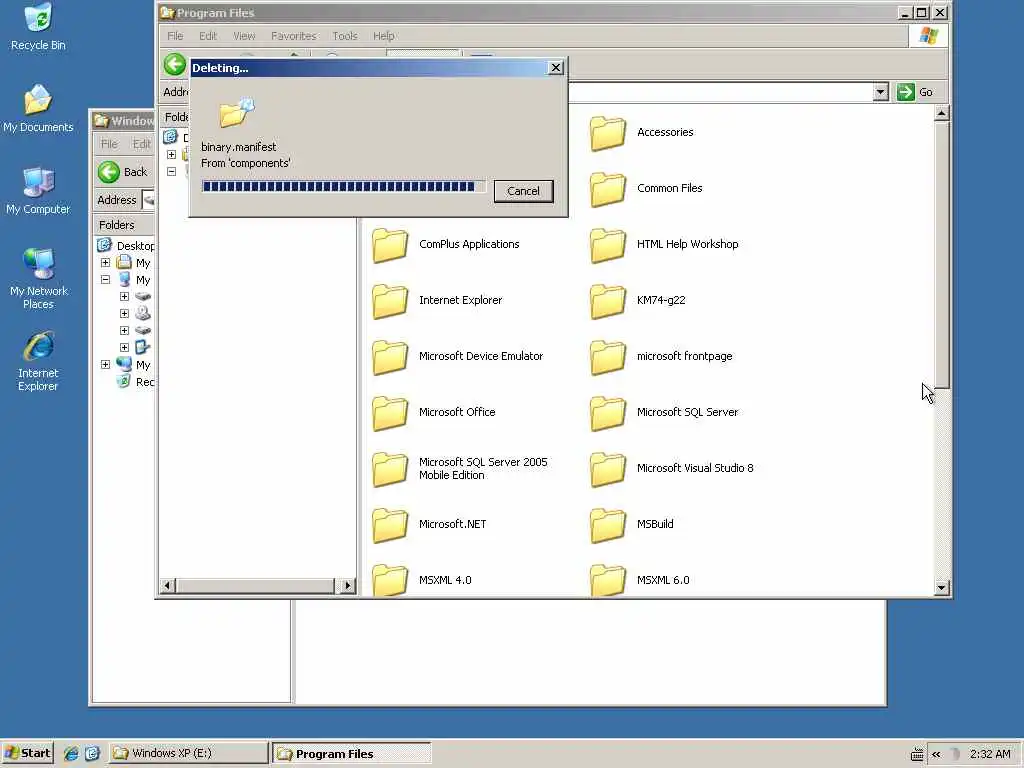The height and width of the screenshot is (768, 1024).
Task: Switch to Windows XP (E:) taskbar button
Action: click(x=188, y=753)
